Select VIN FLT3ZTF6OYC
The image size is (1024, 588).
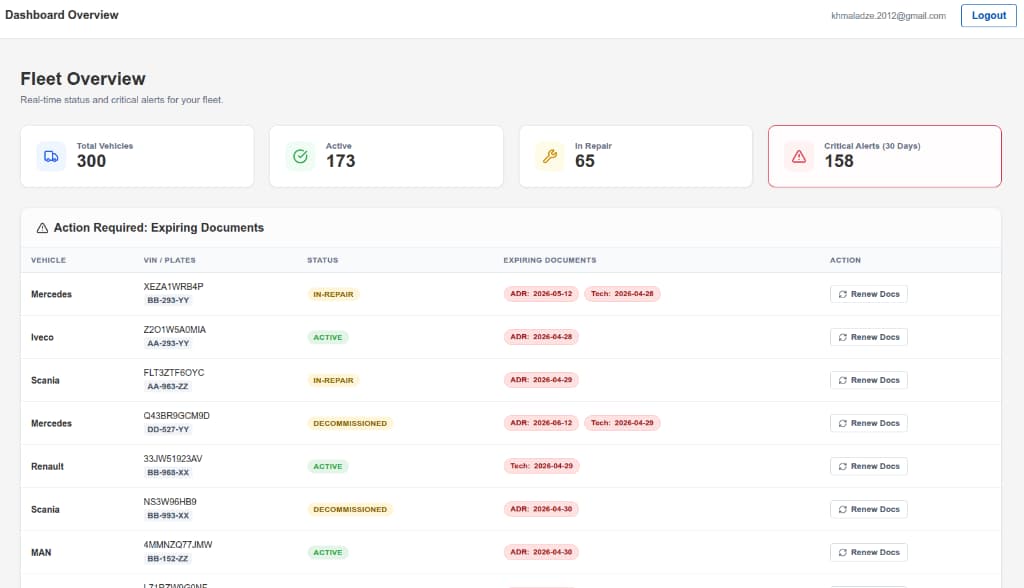pyautogui.click(x=174, y=373)
